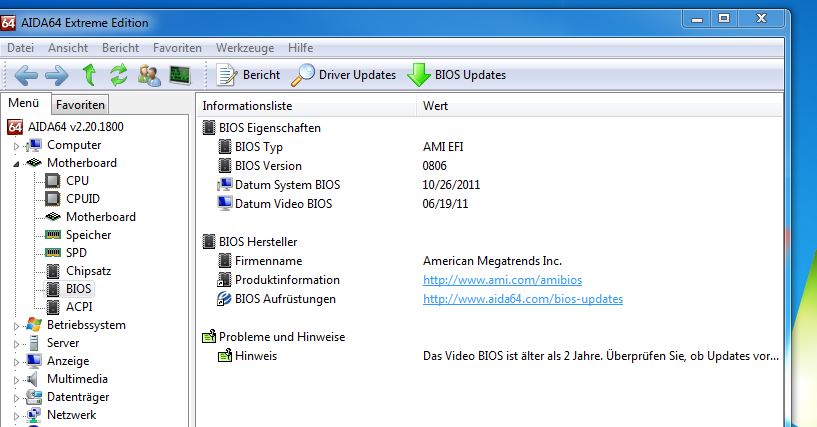The image size is (817, 427).
Task: Select the BIOS Typ row
Action: 490,147
